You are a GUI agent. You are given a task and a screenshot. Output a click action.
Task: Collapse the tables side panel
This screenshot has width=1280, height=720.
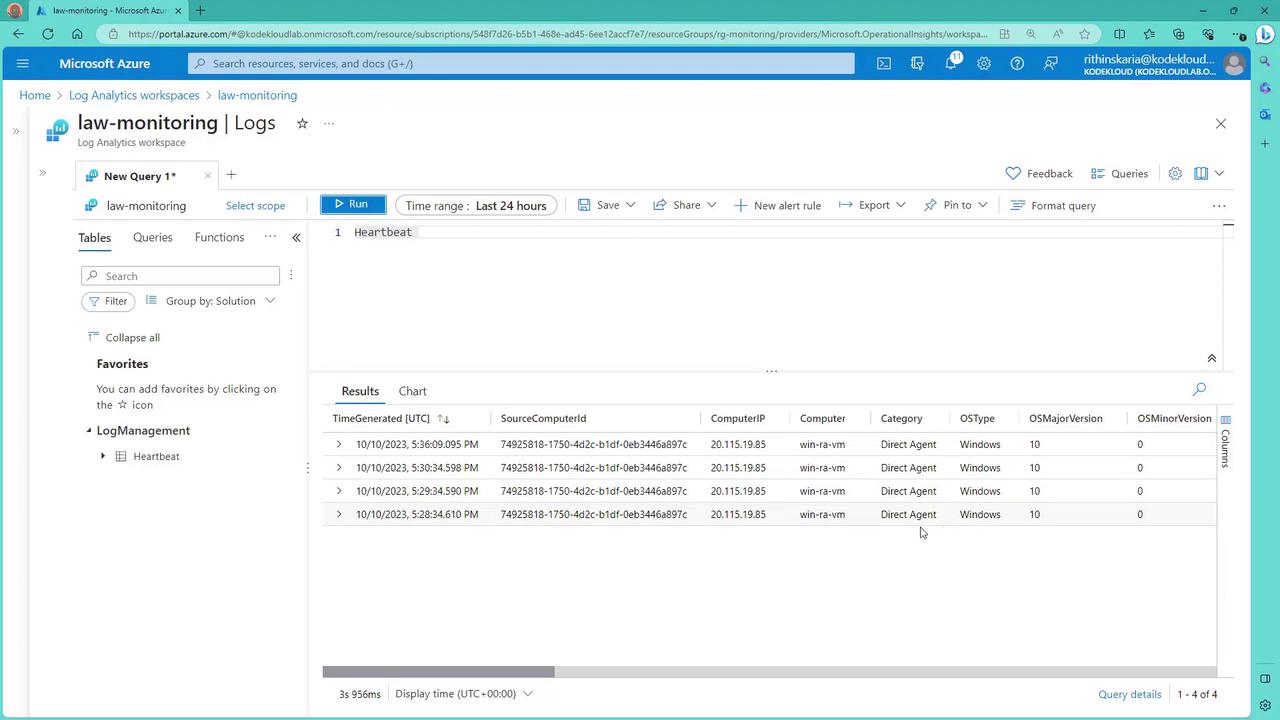296,237
